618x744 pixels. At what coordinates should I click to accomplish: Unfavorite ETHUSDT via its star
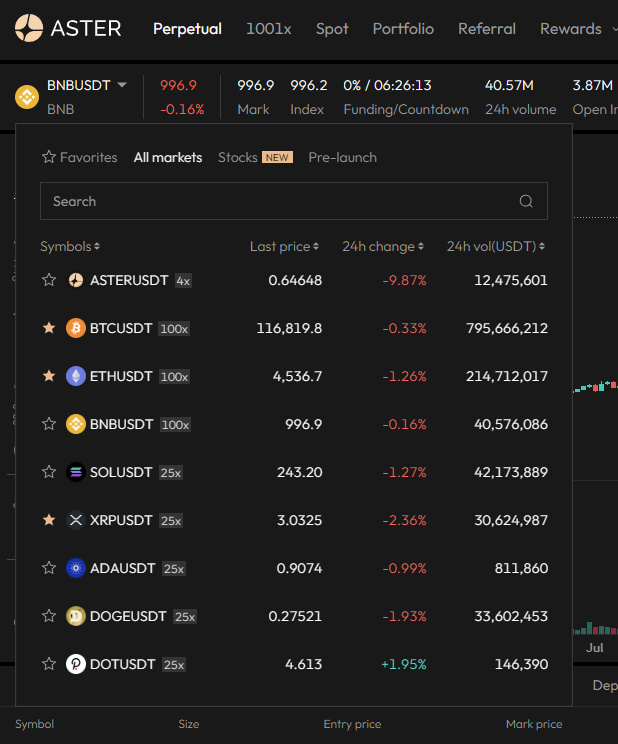click(x=49, y=376)
